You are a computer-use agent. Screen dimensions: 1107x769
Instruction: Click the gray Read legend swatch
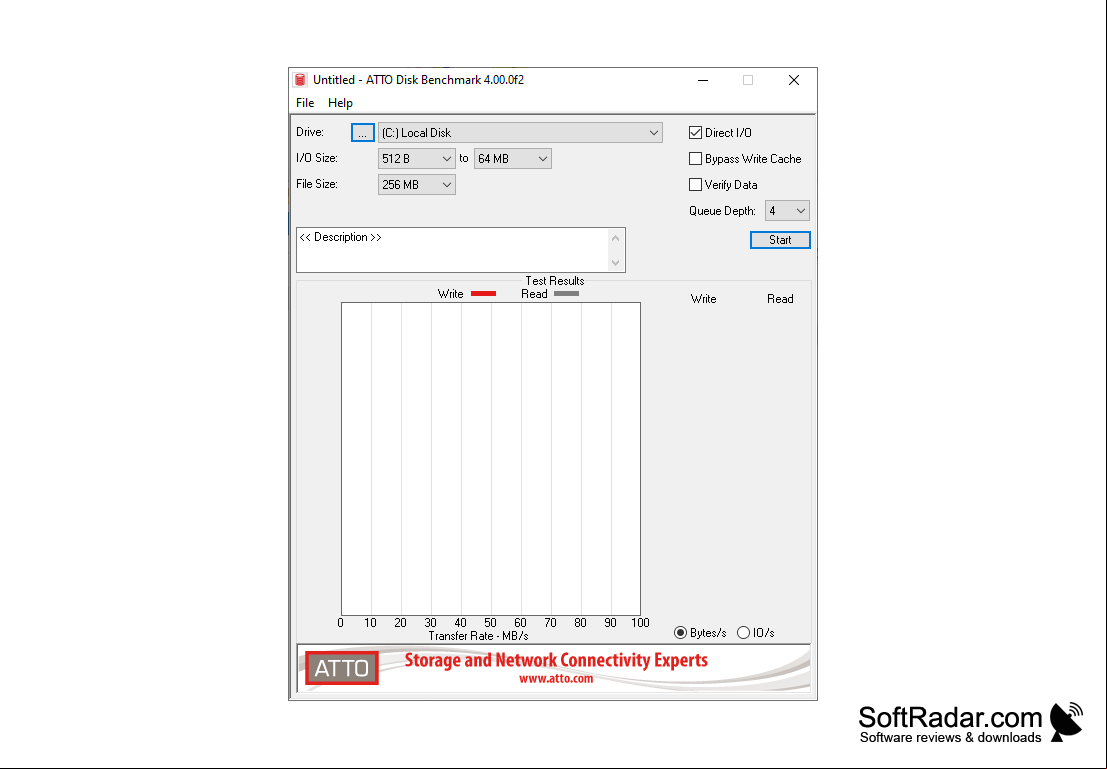[x=566, y=294]
